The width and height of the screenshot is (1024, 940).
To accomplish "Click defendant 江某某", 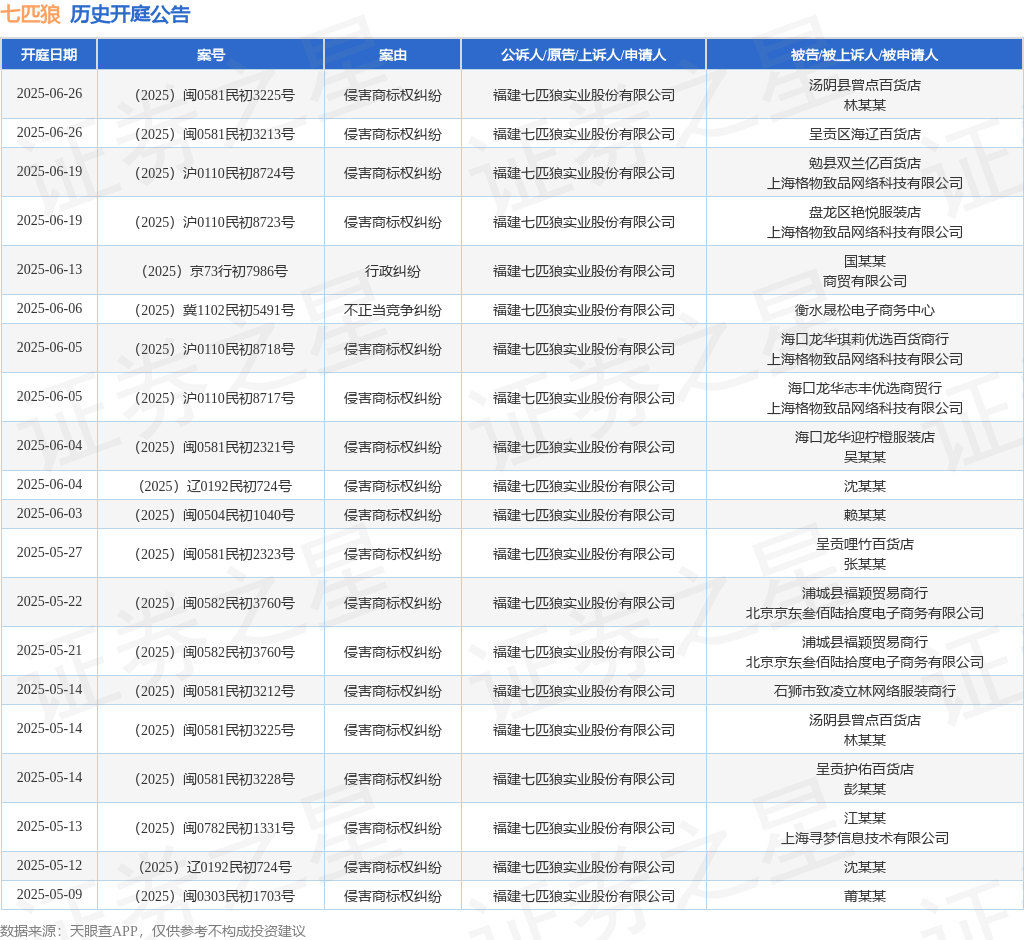I will (865, 818).
